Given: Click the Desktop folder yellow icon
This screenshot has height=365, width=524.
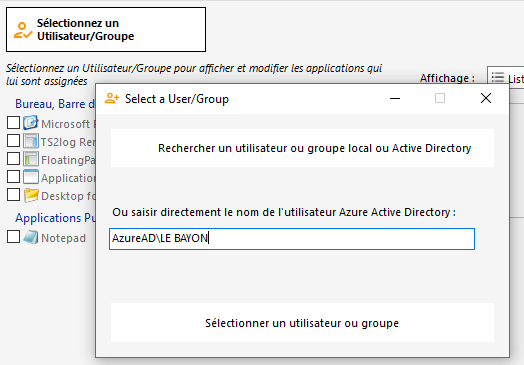Looking at the screenshot, I should [31, 195].
